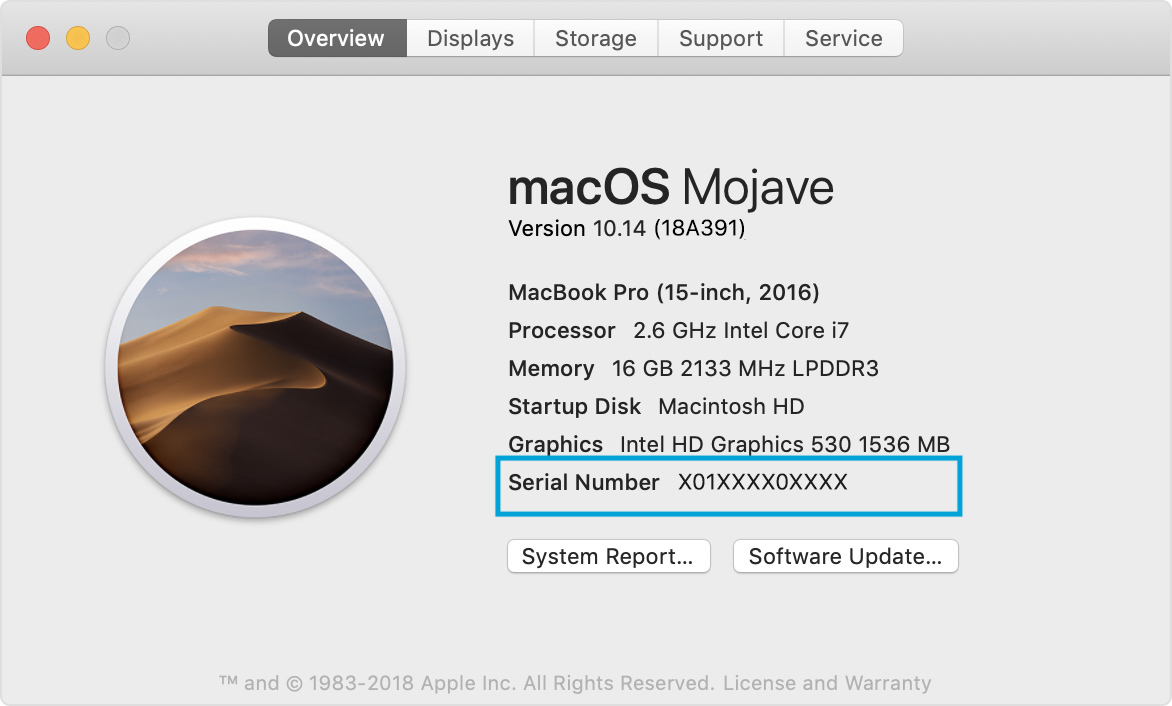Click the System Report button
The width and height of the screenshot is (1172, 706).
(608, 556)
